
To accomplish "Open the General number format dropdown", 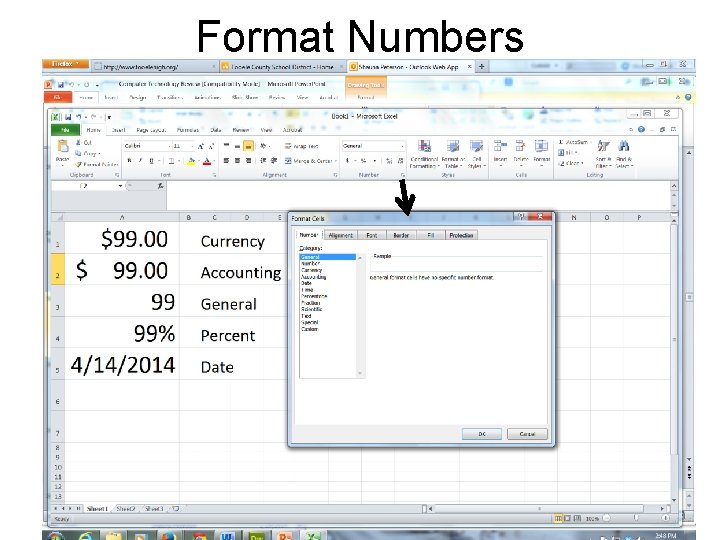I will (x=402, y=146).
